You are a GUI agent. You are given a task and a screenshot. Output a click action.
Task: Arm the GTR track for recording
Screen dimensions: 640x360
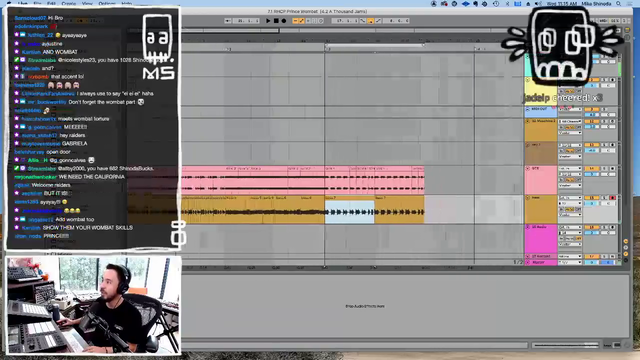[x=612, y=169]
